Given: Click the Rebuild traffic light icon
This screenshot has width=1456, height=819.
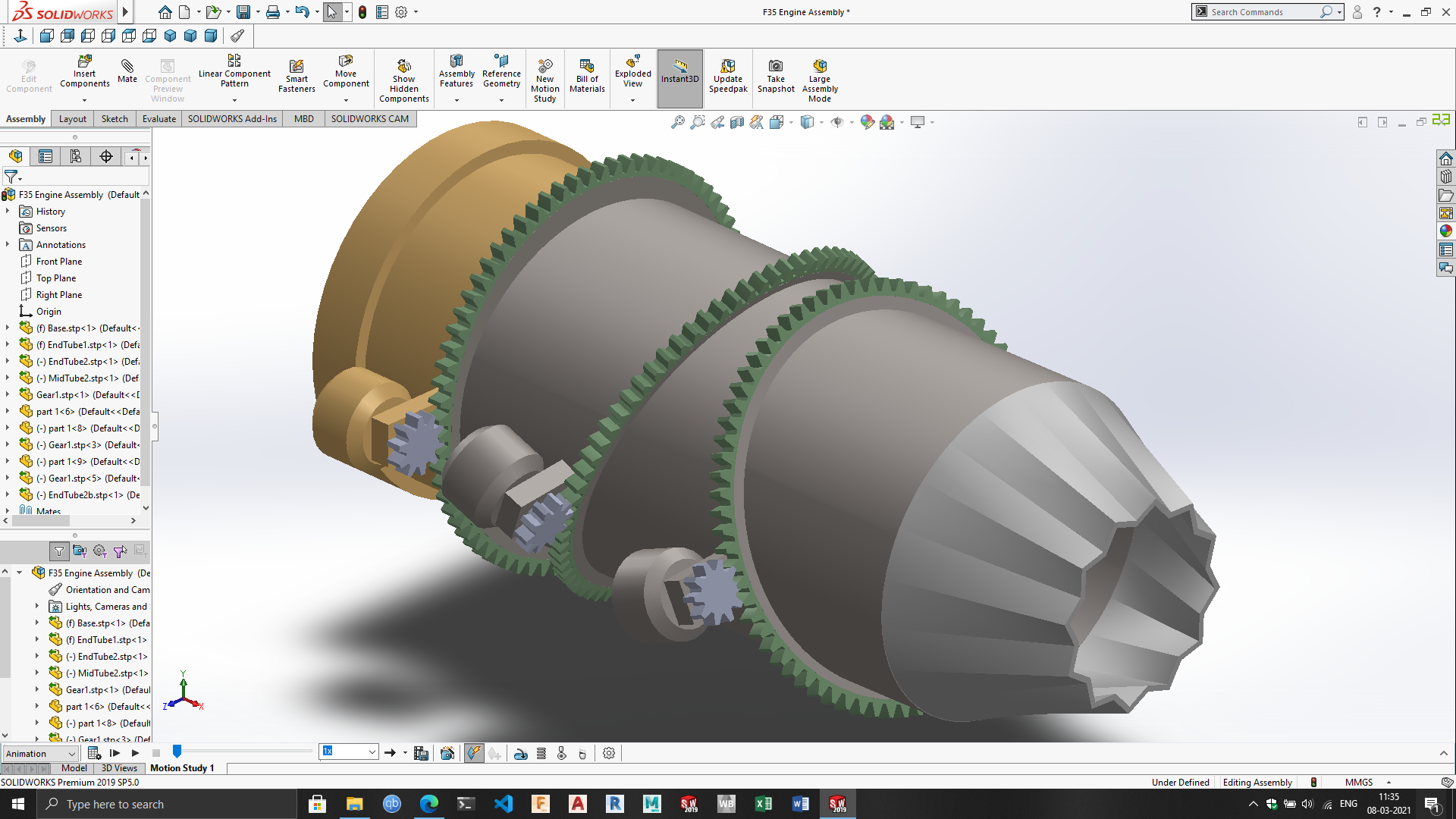Looking at the screenshot, I should 362,12.
